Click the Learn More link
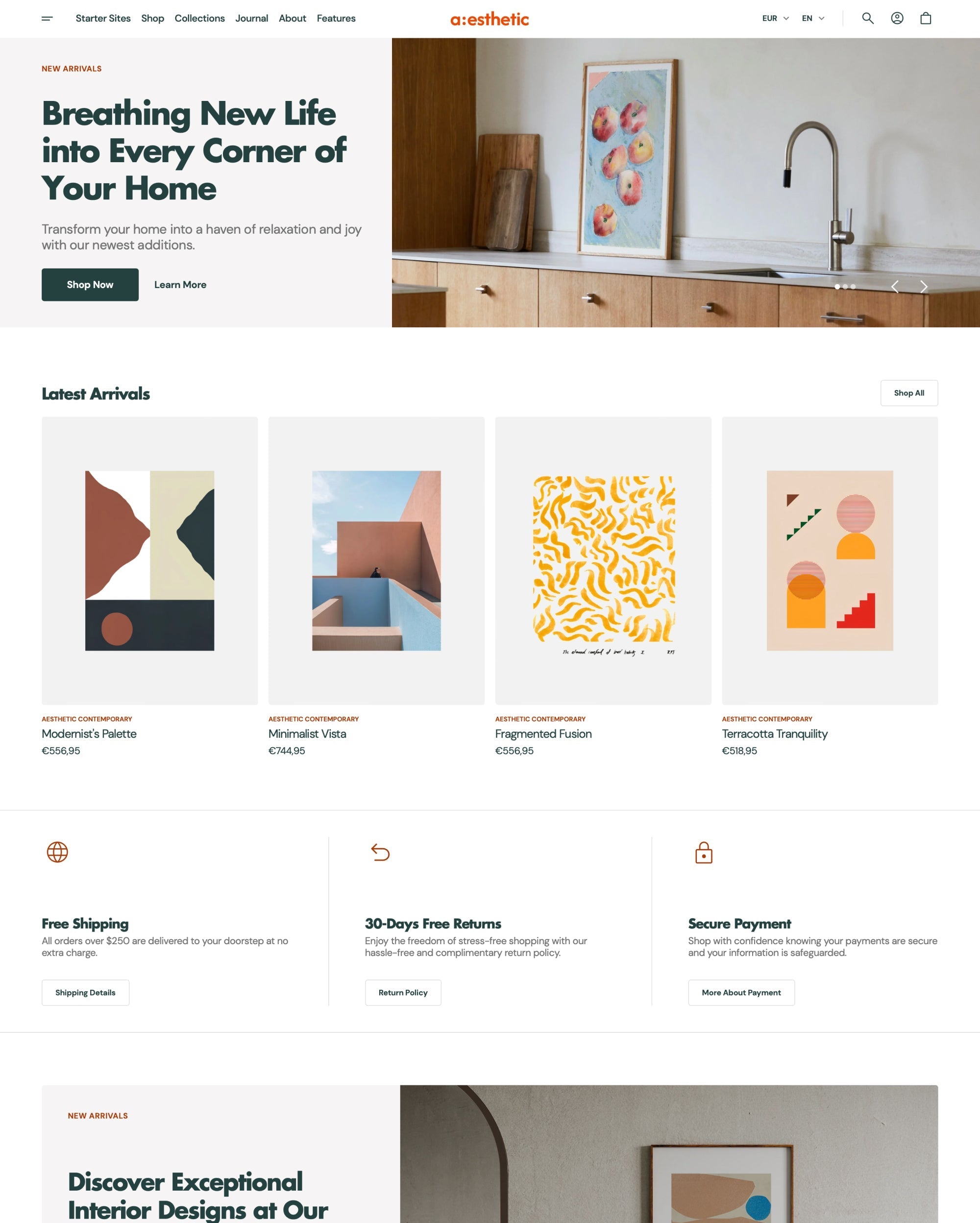Viewport: 980px width, 1223px height. 180,285
